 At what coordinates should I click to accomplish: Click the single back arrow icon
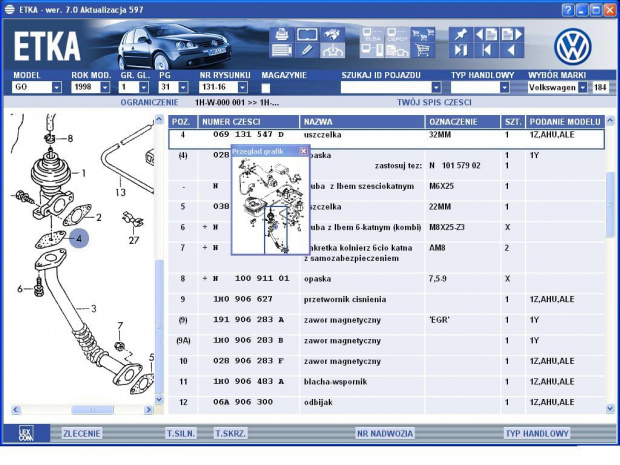pyautogui.click(x=512, y=51)
